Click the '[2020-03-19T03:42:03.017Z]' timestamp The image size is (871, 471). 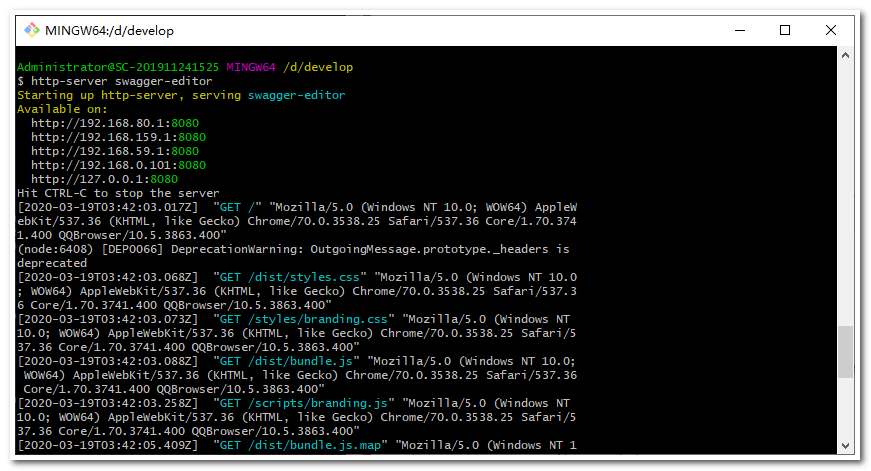108,207
